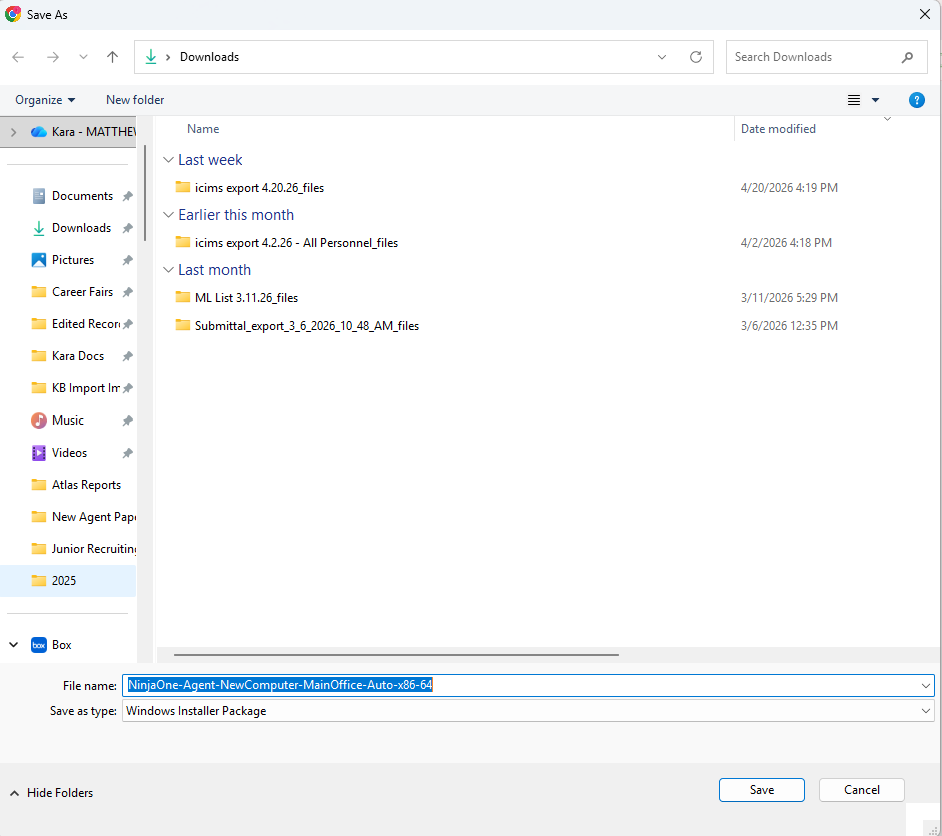
Task: Change the view layout icon
Action: (854, 100)
